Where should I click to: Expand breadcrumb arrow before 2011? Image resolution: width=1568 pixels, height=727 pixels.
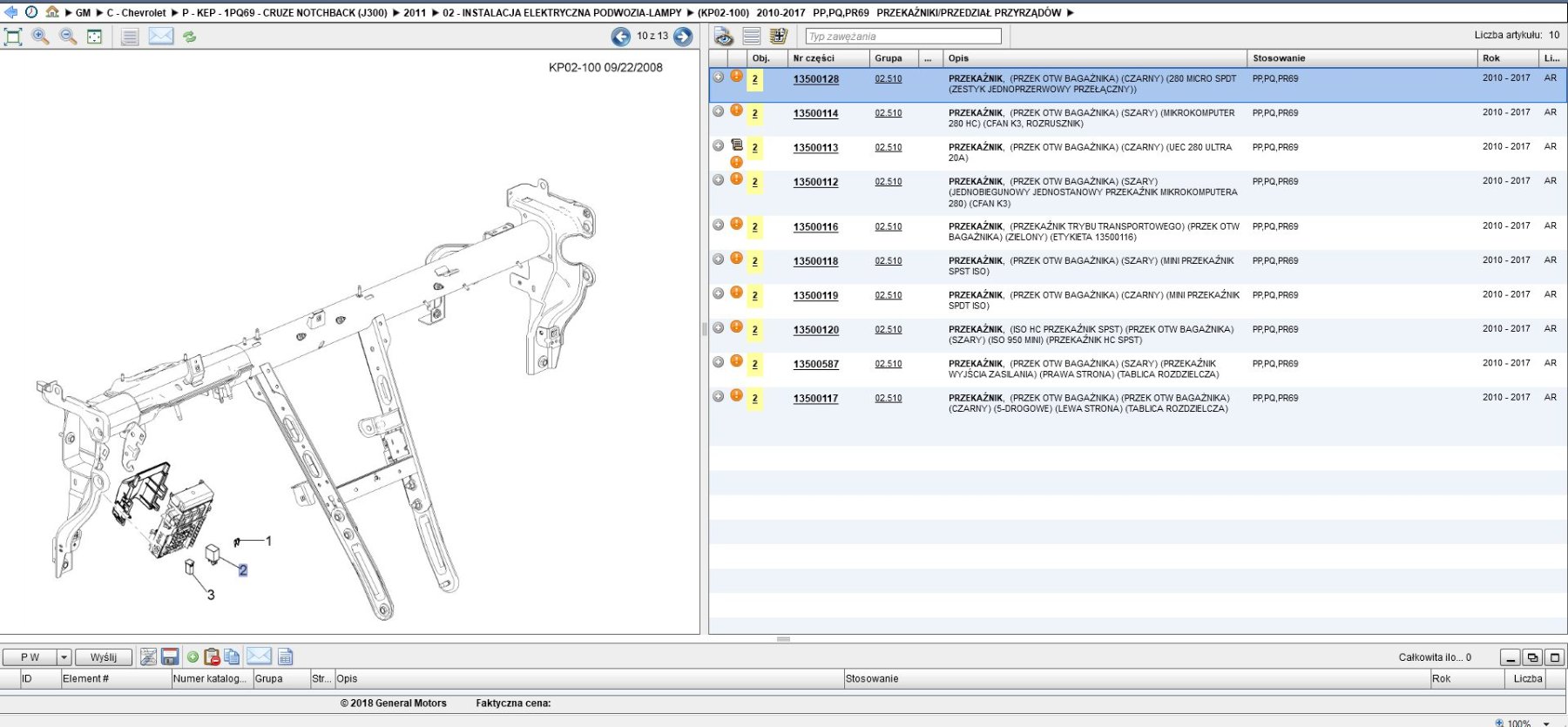396,13
